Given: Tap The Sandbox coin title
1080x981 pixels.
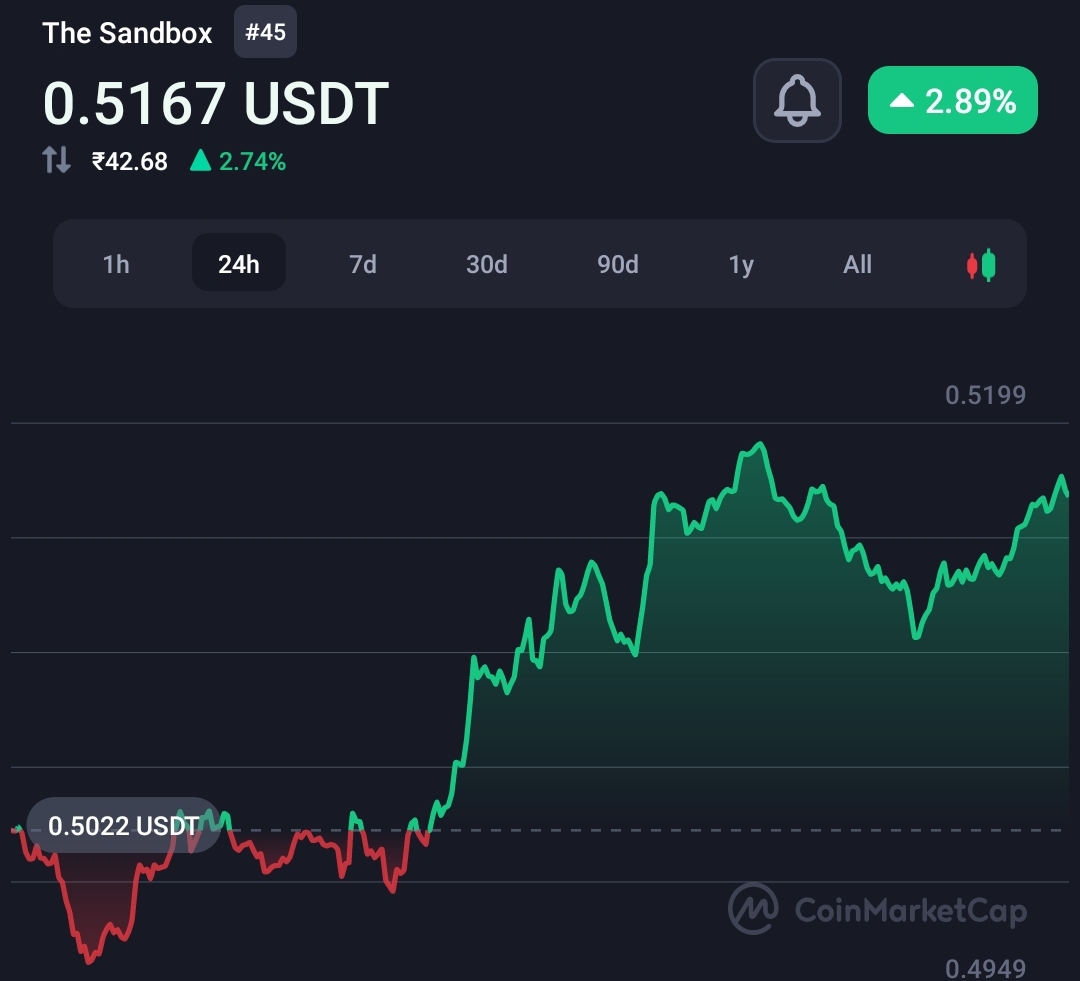Looking at the screenshot, I should pos(127,33).
